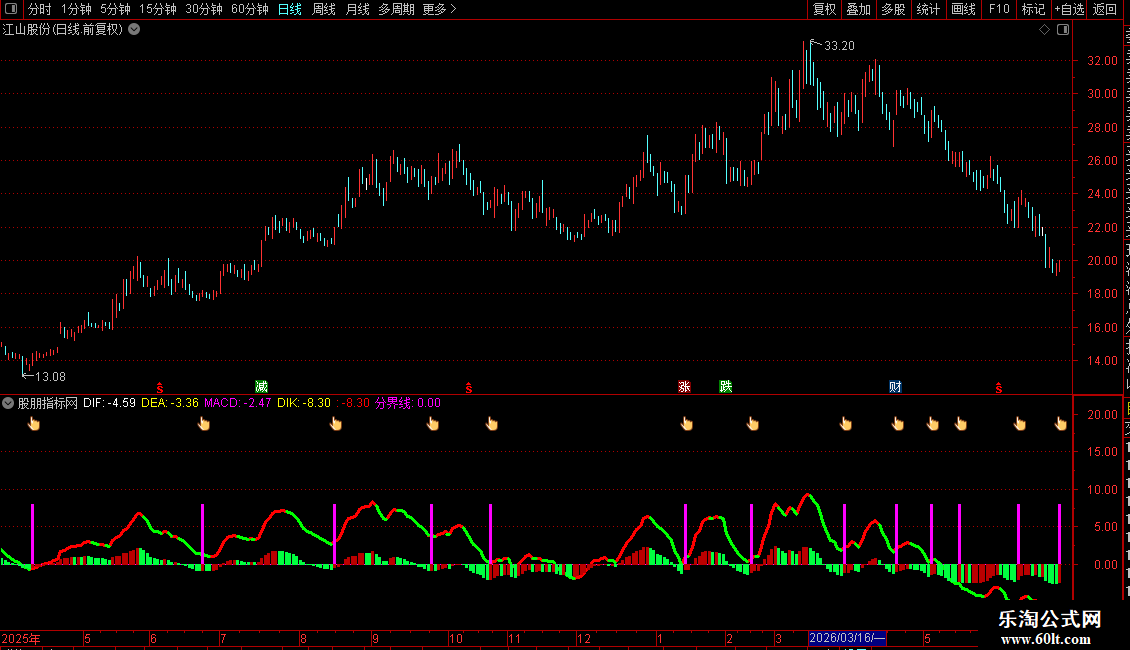
Task: Select the 周线 weekly period tab
Action: [324, 9]
